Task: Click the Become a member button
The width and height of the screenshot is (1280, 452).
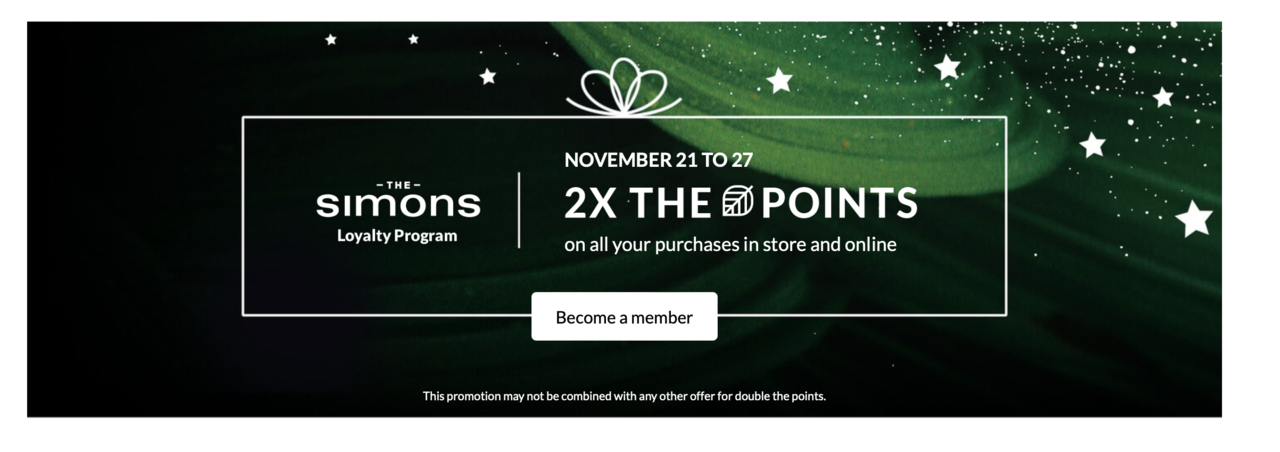Action: coord(624,317)
